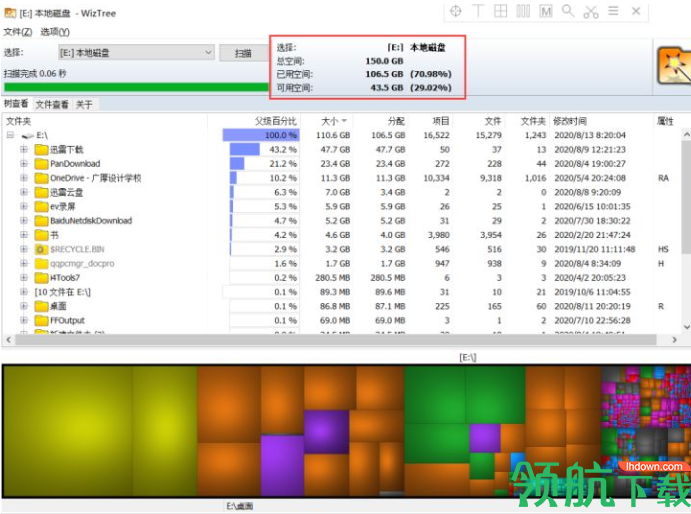Expand the [10 文件在 E:\] node
Image resolution: width=691 pixels, height=514 pixels.
[x=24, y=291]
